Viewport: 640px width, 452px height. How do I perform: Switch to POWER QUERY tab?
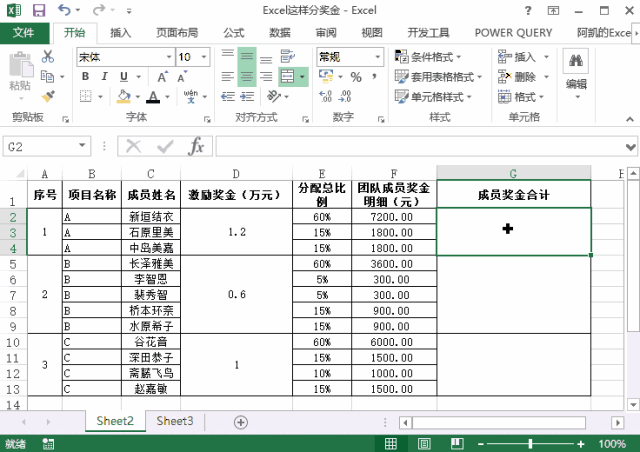click(x=513, y=33)
